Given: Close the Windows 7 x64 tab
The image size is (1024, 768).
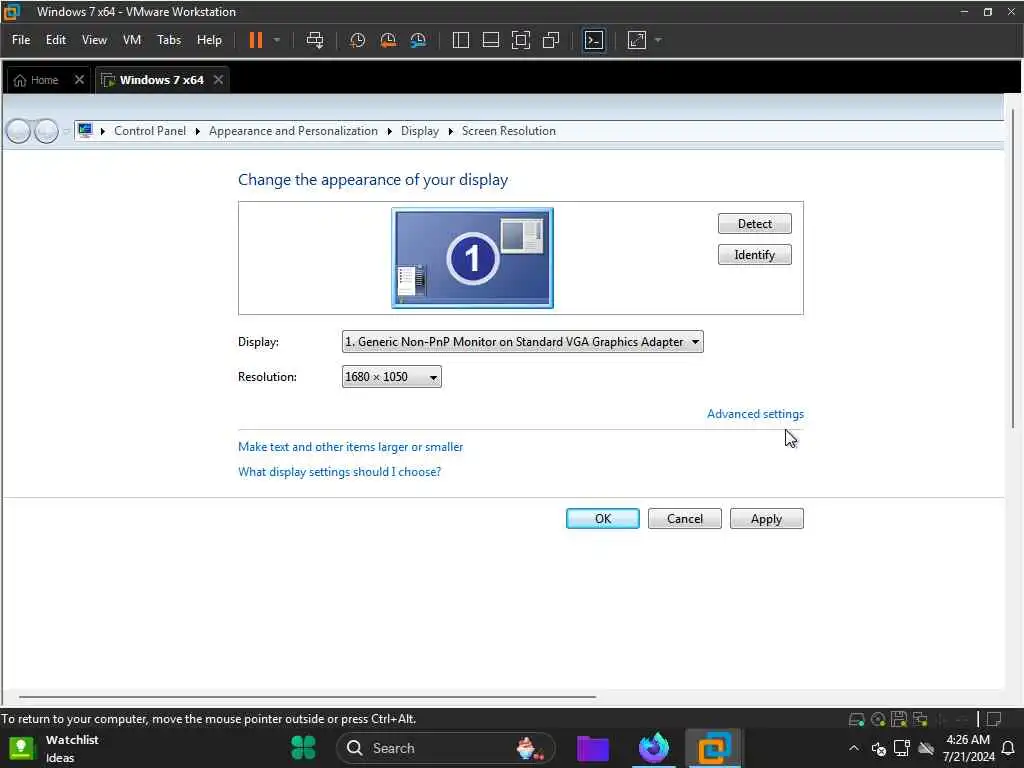Looking at the screenshot, I should (x=218, y=80).
